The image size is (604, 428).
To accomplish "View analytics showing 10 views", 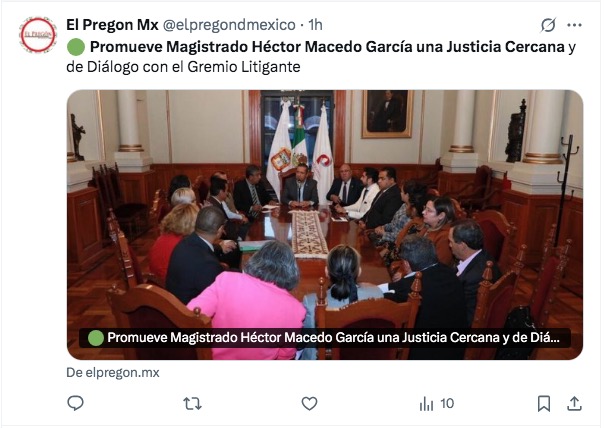I will pyautogui.click(x=437, y=404).
